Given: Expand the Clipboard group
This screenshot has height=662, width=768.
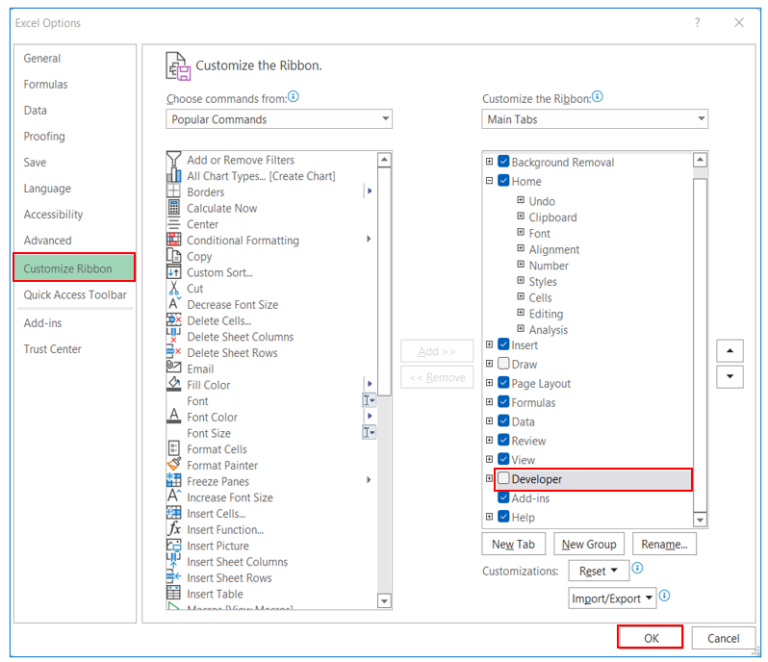Looking at the screenshot, I should 521,216.
